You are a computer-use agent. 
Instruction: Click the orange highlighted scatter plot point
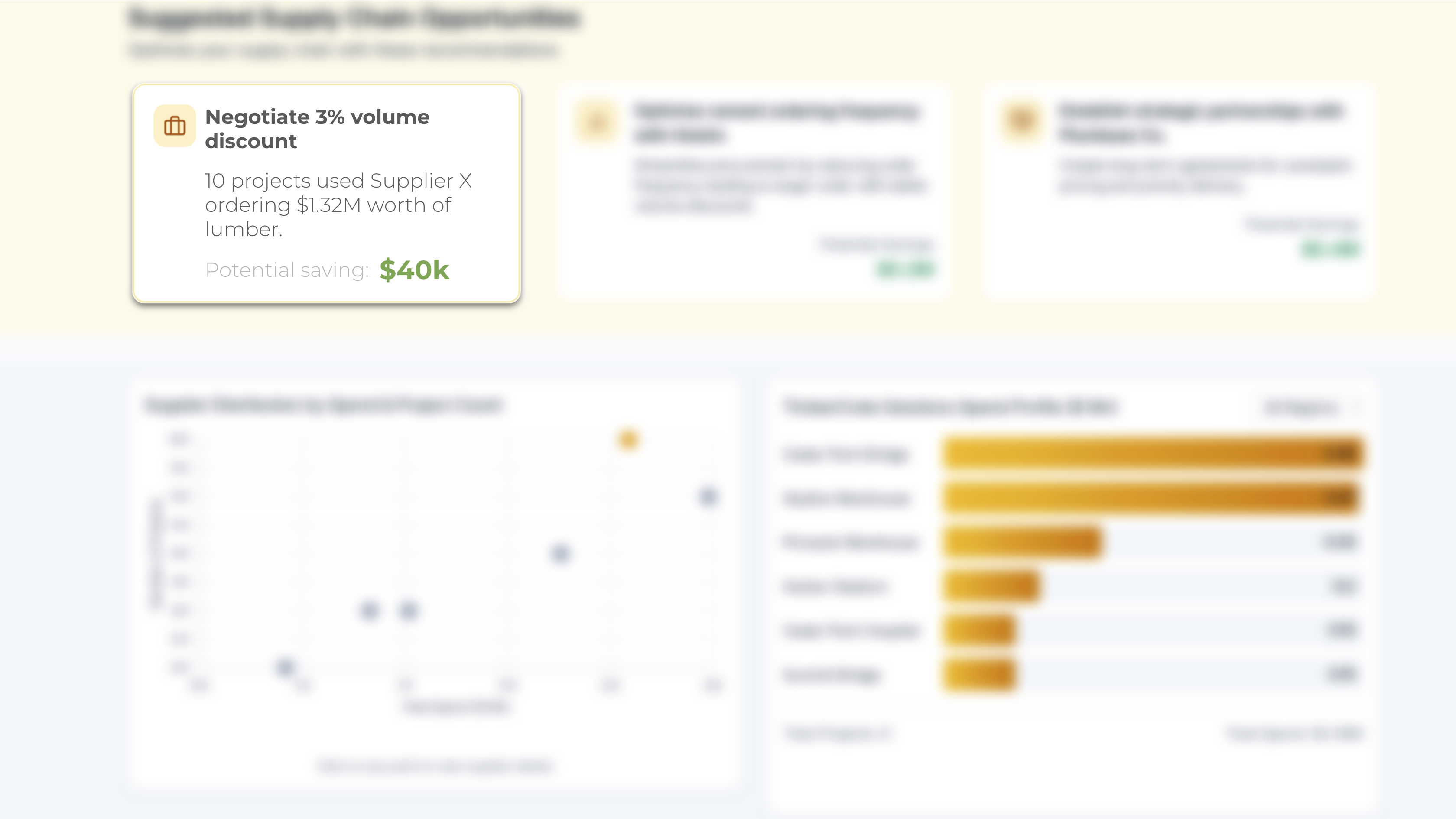(628, 440)
